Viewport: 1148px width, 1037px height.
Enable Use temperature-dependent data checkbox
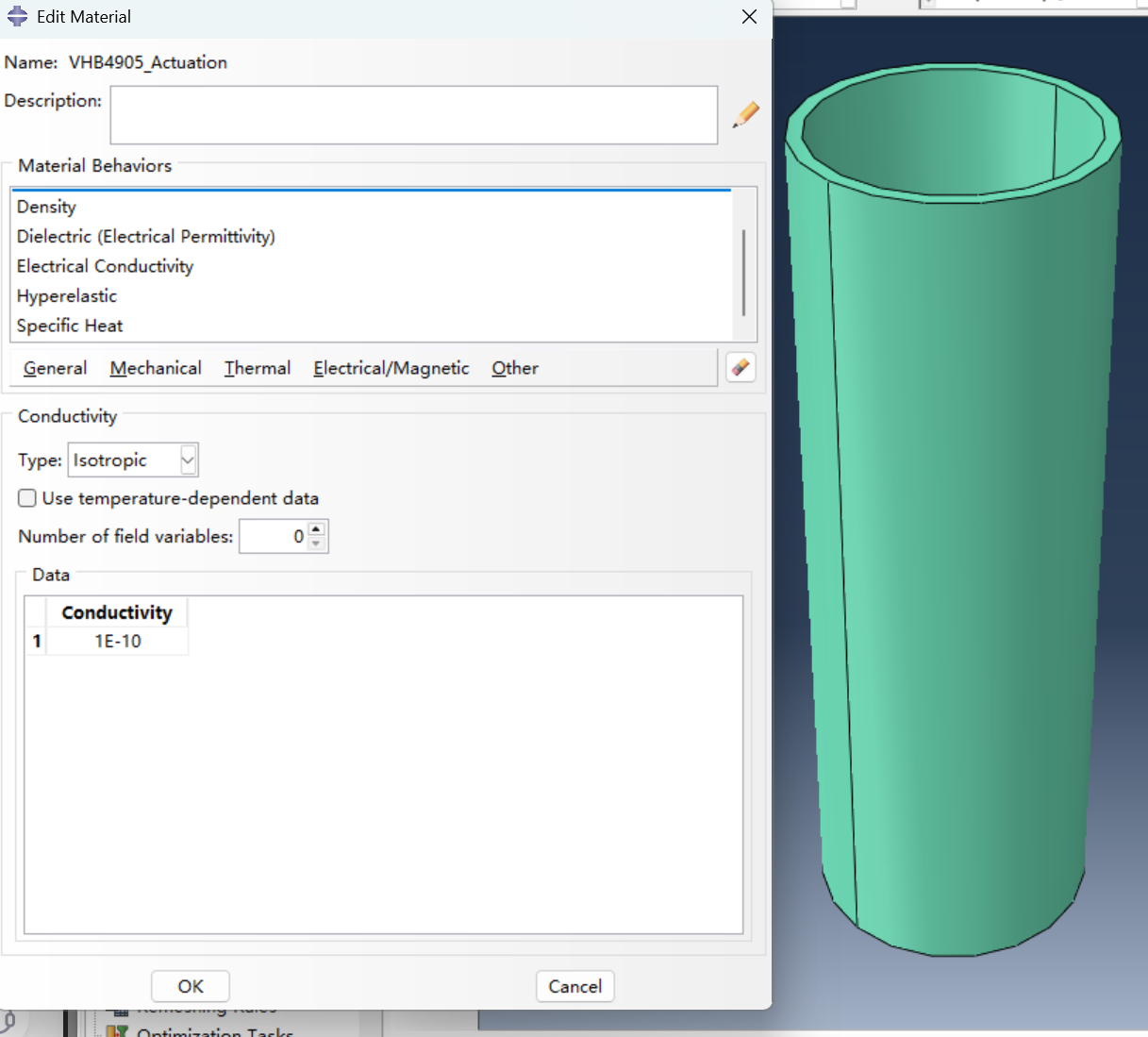coord(27,498)
